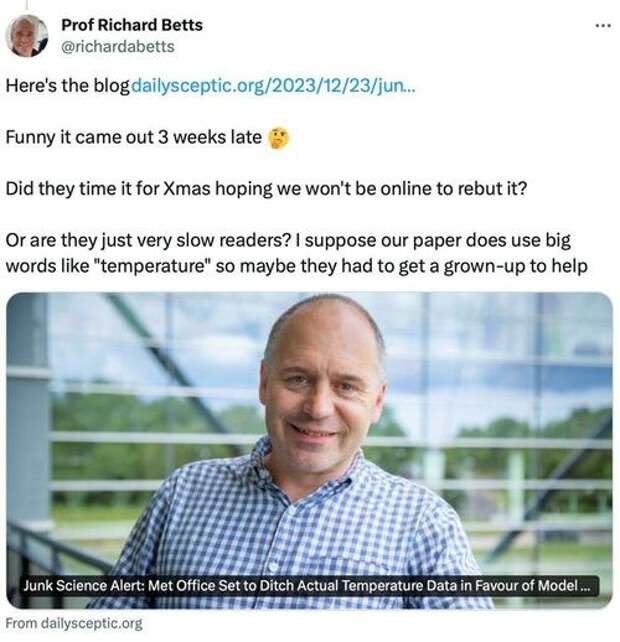Click the trailing ellipsis of the headline caption
This screenshot has height=642, width=620.
pyautogui.click(x=586, y=586)
